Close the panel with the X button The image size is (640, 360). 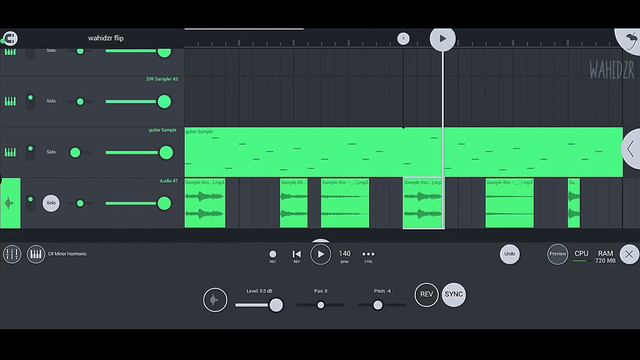629,254
